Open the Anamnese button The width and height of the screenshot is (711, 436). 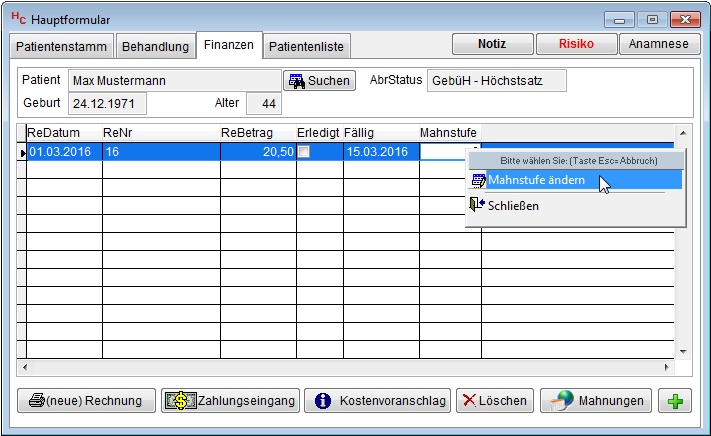[659, 44]
